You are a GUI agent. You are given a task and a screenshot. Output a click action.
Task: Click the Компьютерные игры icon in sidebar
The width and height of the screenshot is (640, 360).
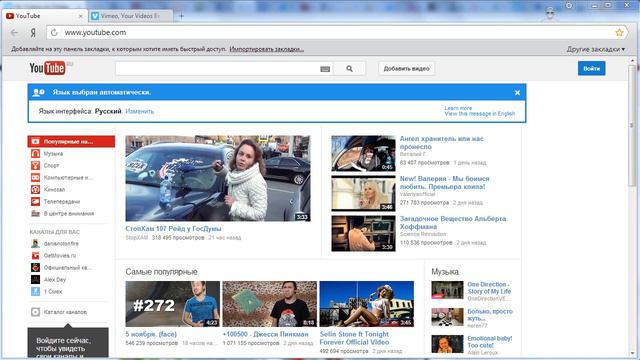click(36, 178)
